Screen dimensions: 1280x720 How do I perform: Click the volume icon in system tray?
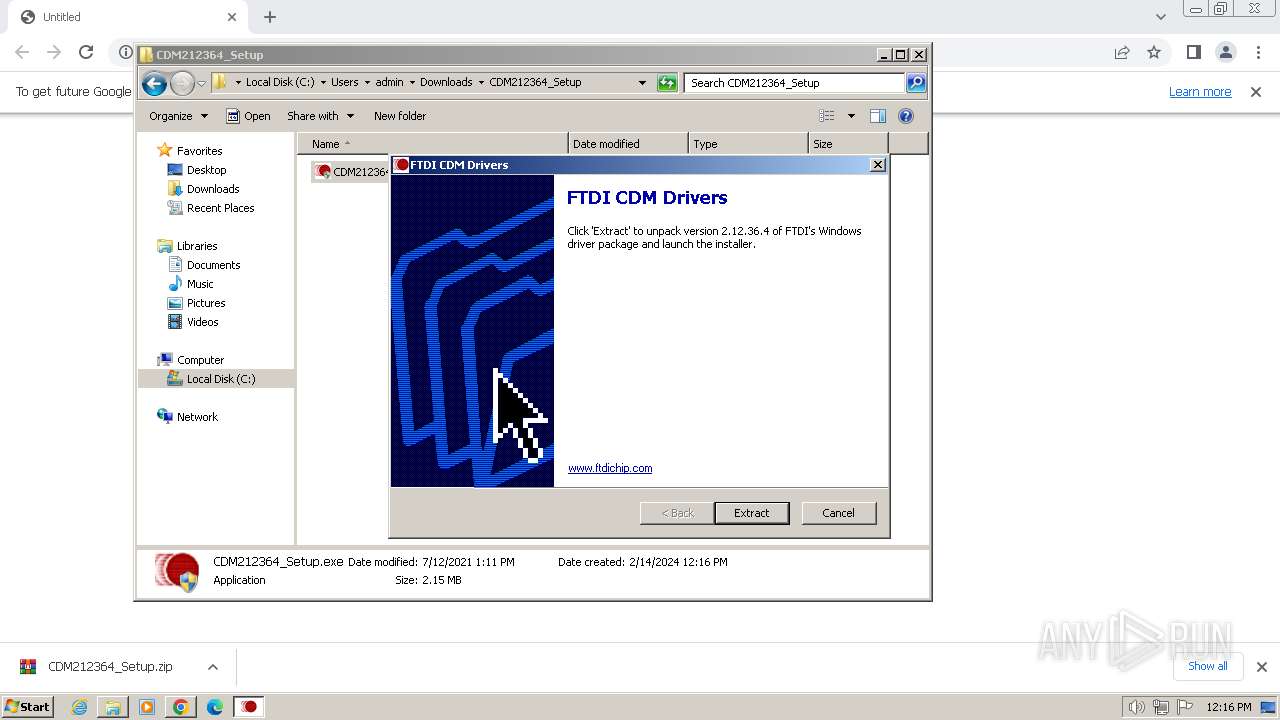(x=1137, y=707)
